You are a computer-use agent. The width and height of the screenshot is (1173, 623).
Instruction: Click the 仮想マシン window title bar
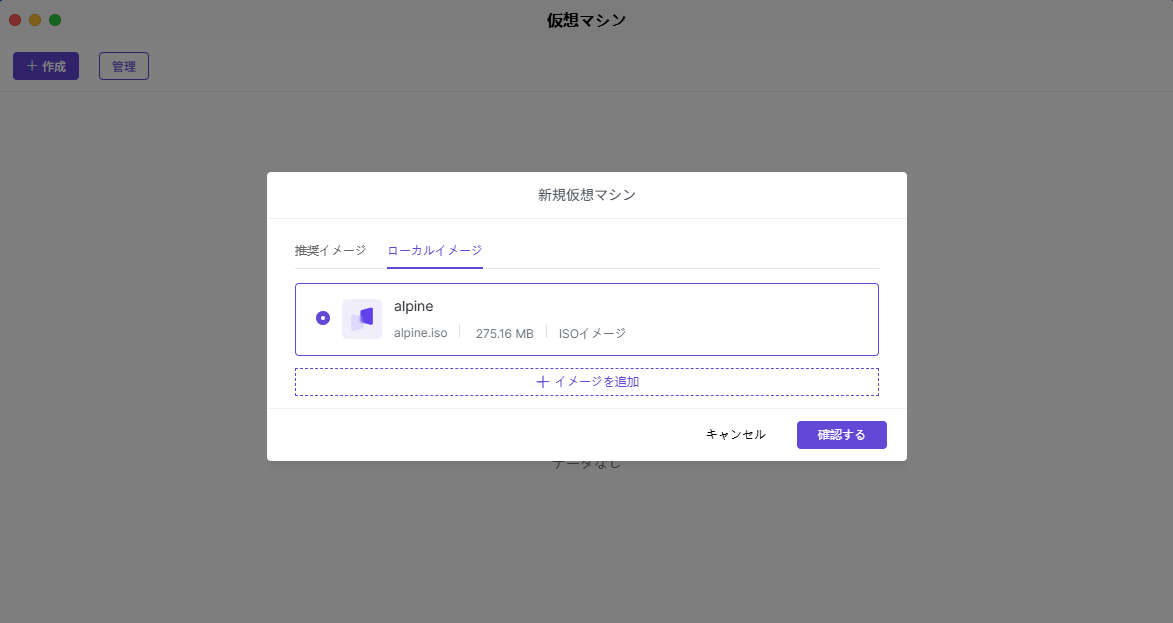tap(586, 20)
